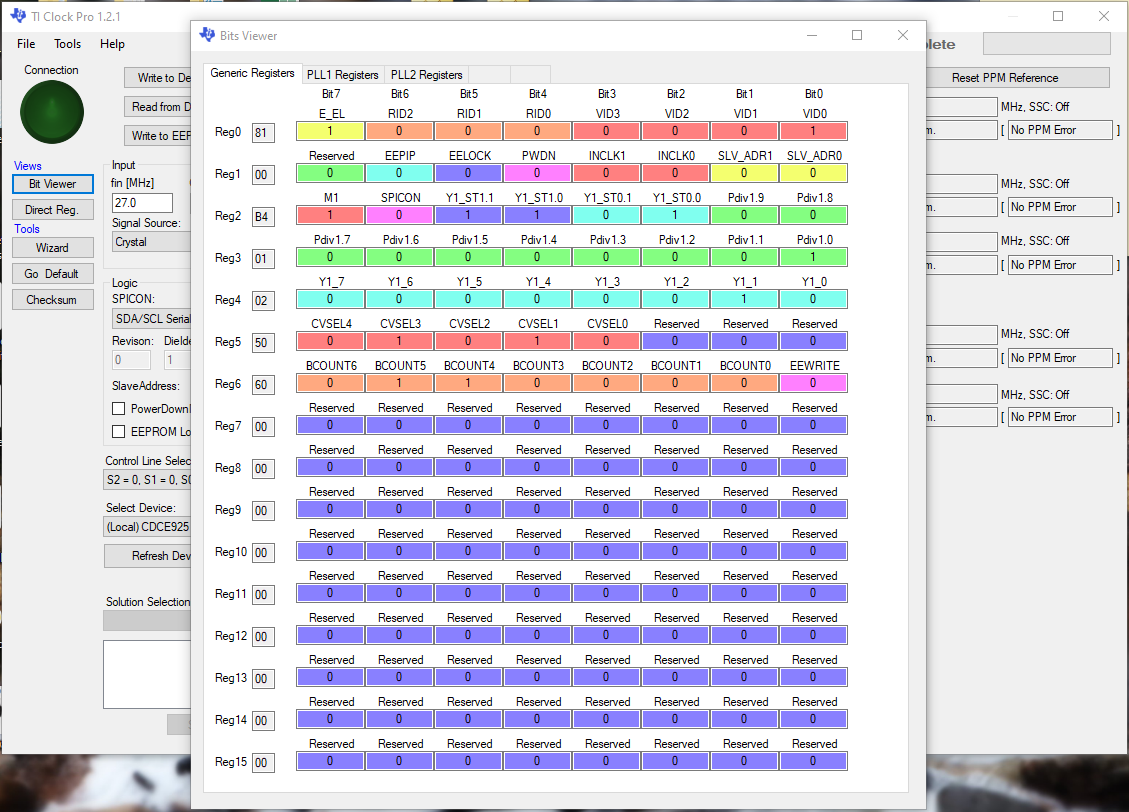This screenshot has height=812, width=1129.
Task: Toggle the INCLK1 bit in Reg1
Action: [x=606, y=173]
